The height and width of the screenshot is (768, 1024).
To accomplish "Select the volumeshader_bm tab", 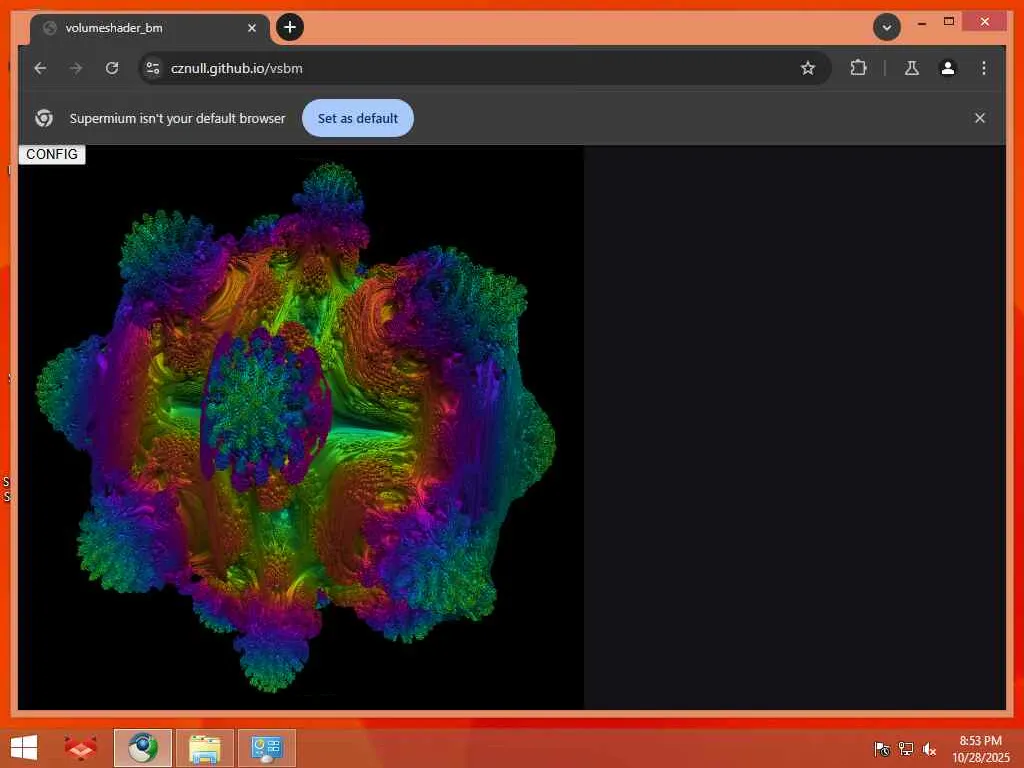I will point(150,29).
